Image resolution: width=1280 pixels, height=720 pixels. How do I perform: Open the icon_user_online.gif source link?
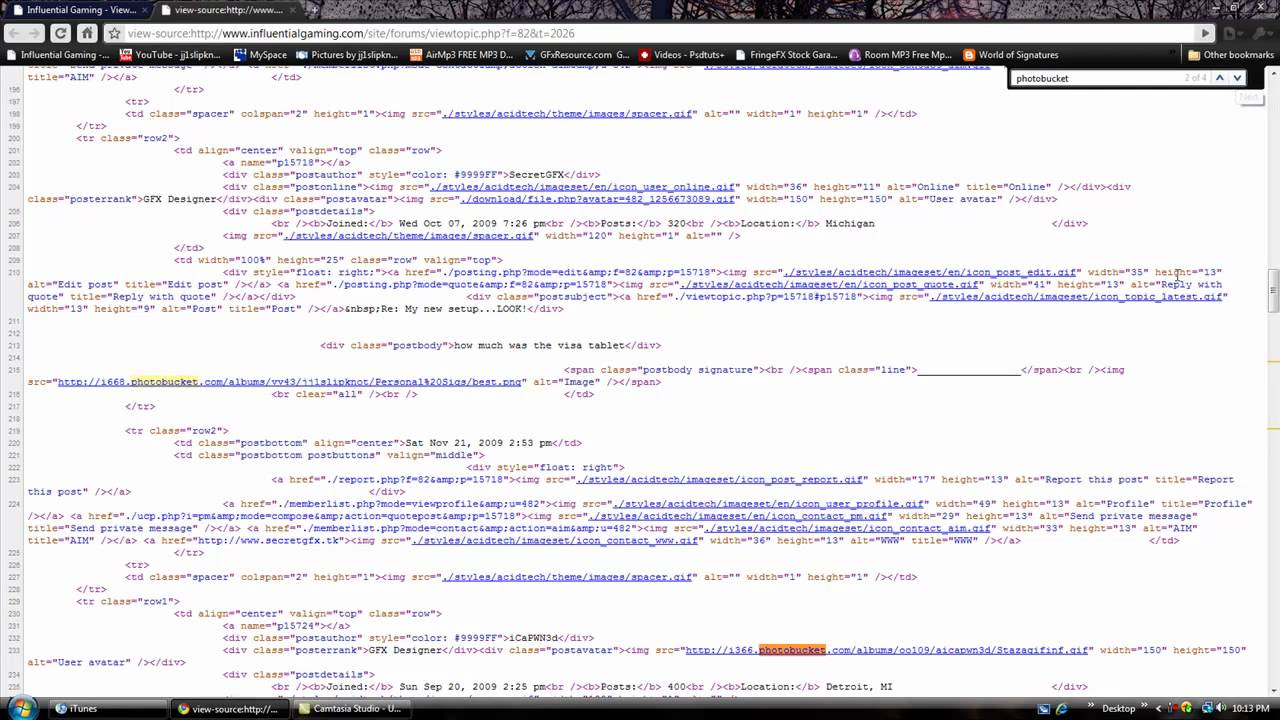(583, 187)
